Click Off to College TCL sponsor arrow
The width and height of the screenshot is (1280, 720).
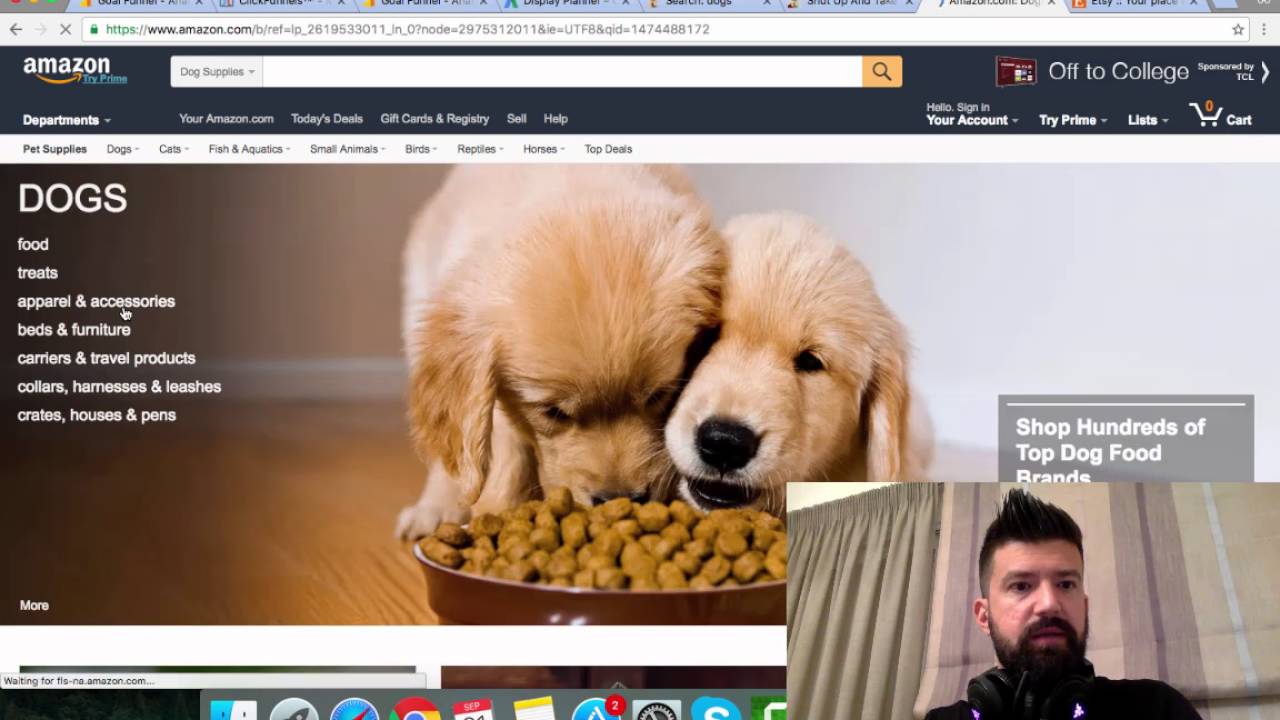click(x=1265, y=72)
